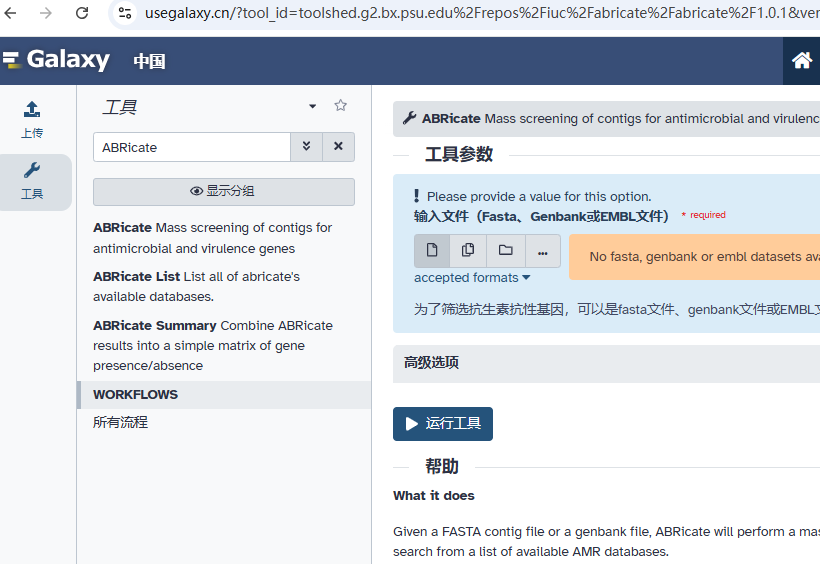820x564 pixels.
Task: Click the ellipsis more-options input button
Action: pos(543,251)
